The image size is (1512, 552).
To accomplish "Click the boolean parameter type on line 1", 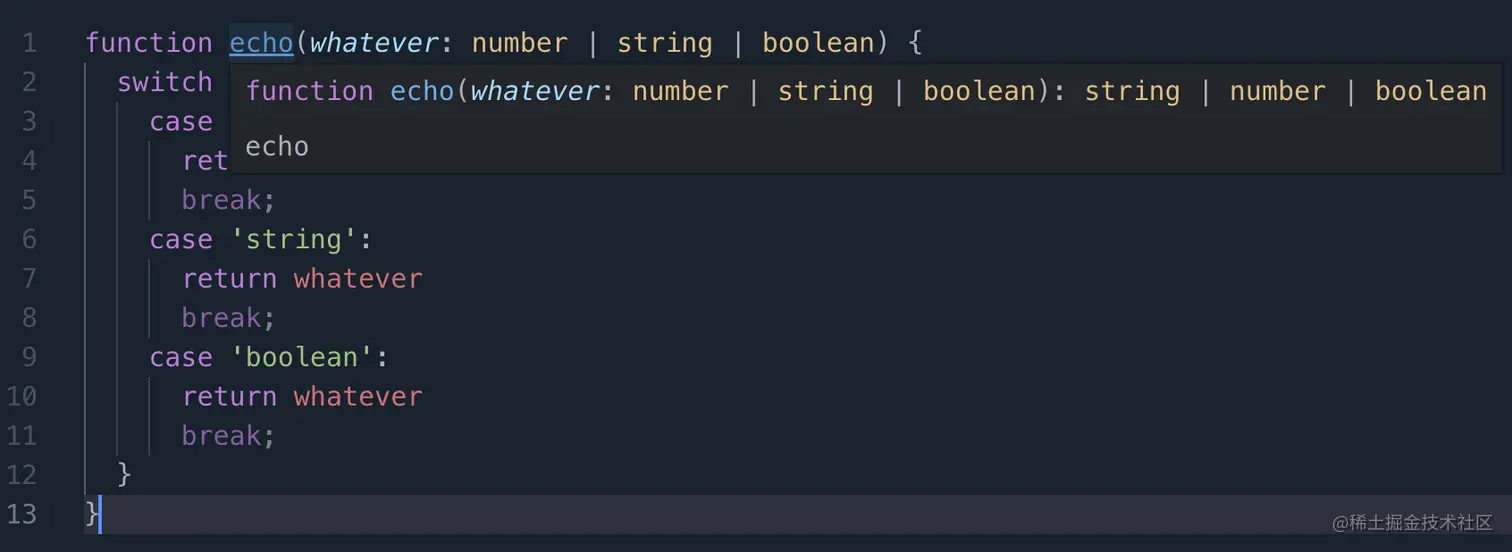I will [818, 43].
